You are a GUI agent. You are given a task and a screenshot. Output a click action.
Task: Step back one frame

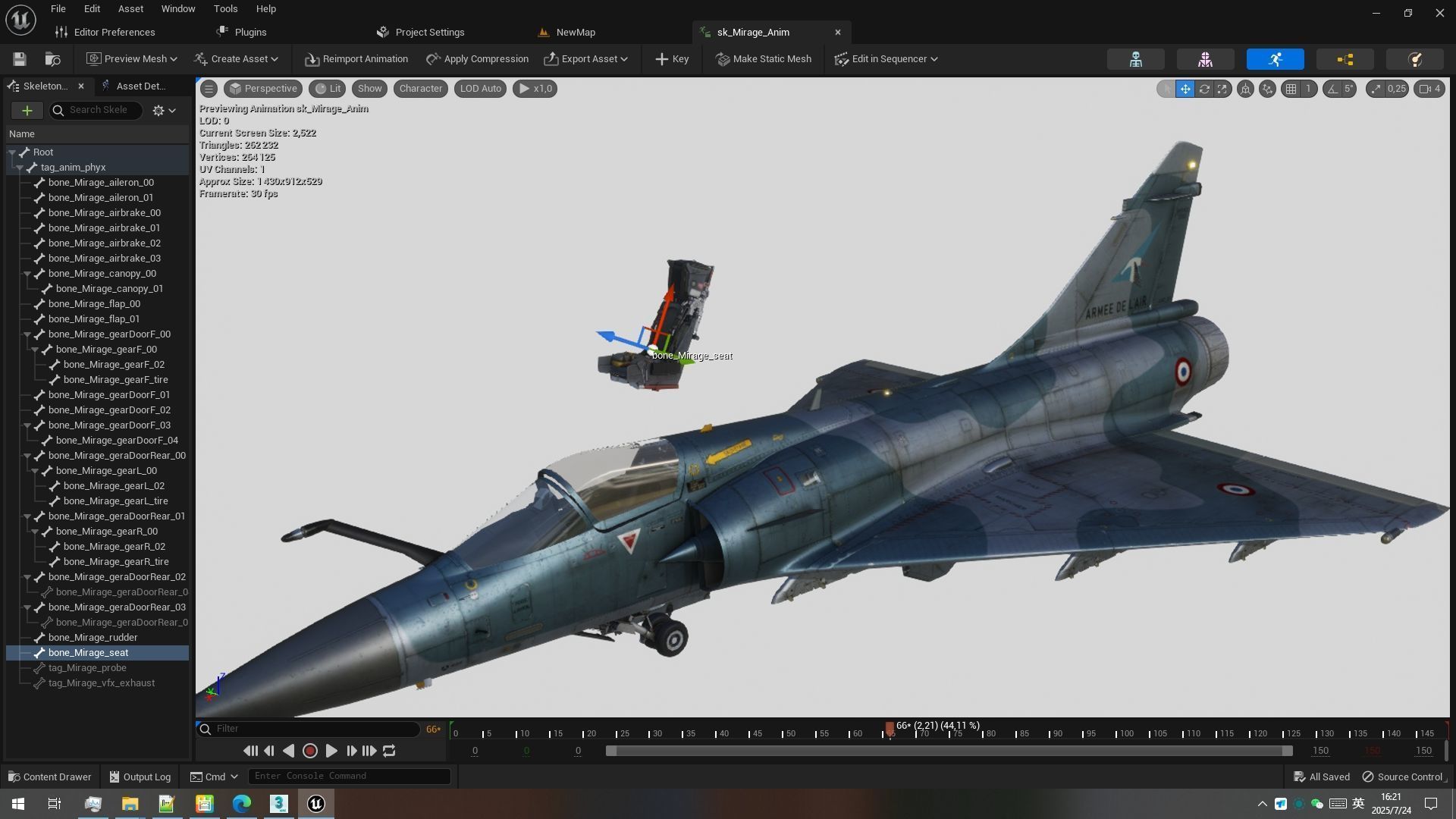[x=269, y=751]
